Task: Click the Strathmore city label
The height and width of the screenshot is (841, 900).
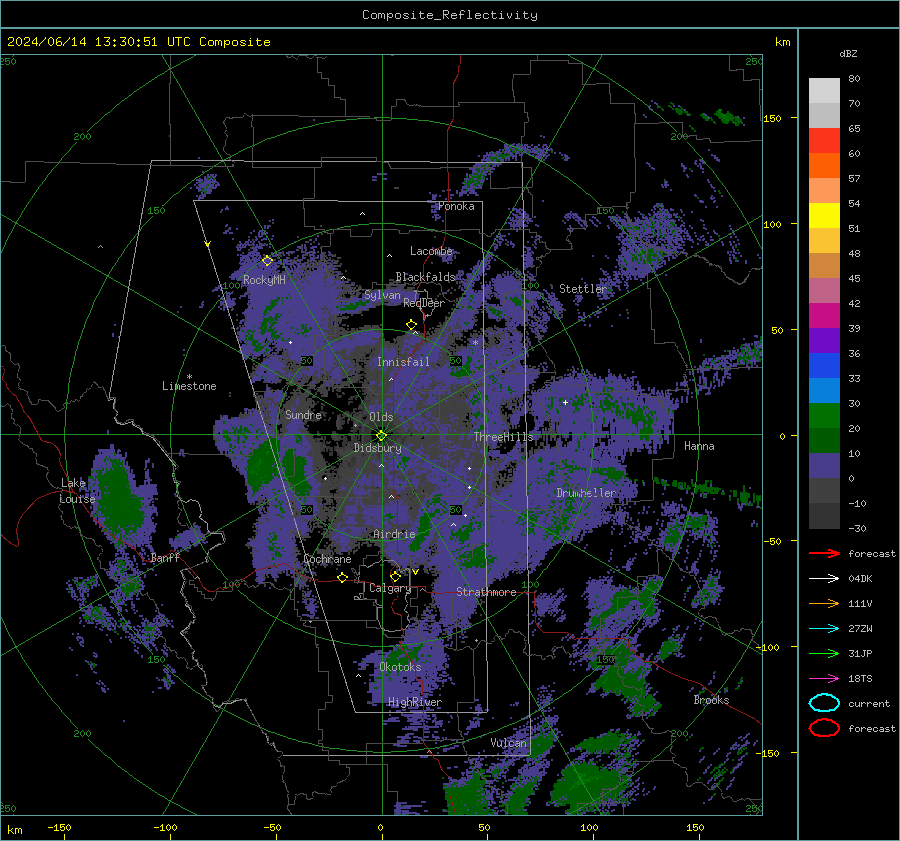Action: pyautogui.click(x=486, y=592)
